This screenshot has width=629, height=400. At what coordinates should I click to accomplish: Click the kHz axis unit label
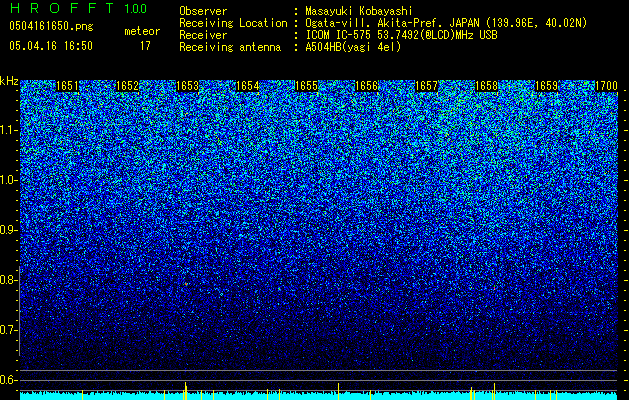click(x=9, y=81)
